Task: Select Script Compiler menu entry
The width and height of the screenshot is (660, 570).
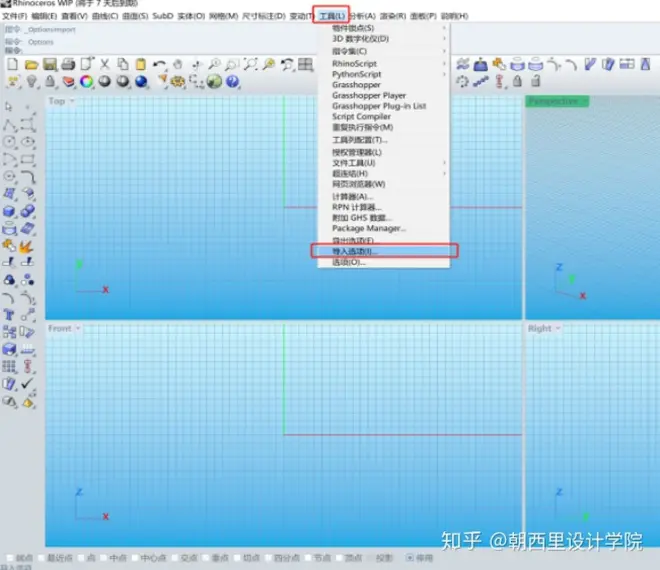Action: click(361, 117)
